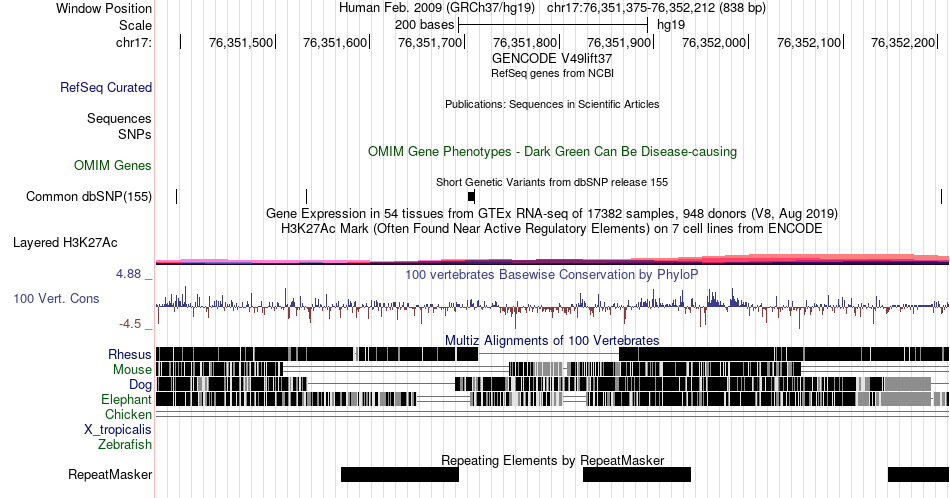Click the 200 bases scale bar

(x=553, y=25)
